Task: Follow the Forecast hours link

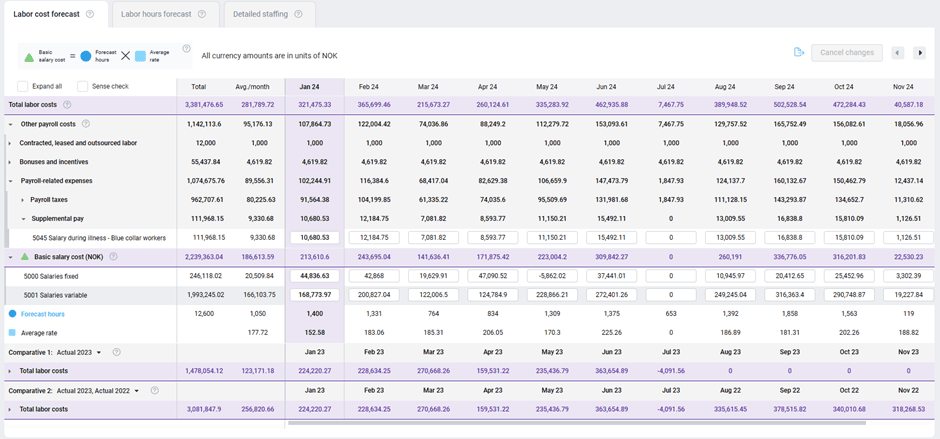Action: pyautogui.click(x=44, y=314)
